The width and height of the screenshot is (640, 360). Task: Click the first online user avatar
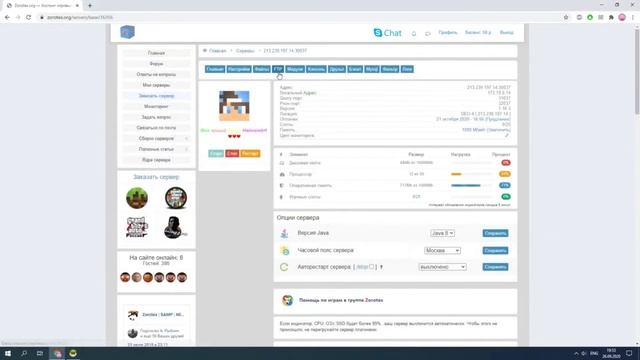coord(125,277)
